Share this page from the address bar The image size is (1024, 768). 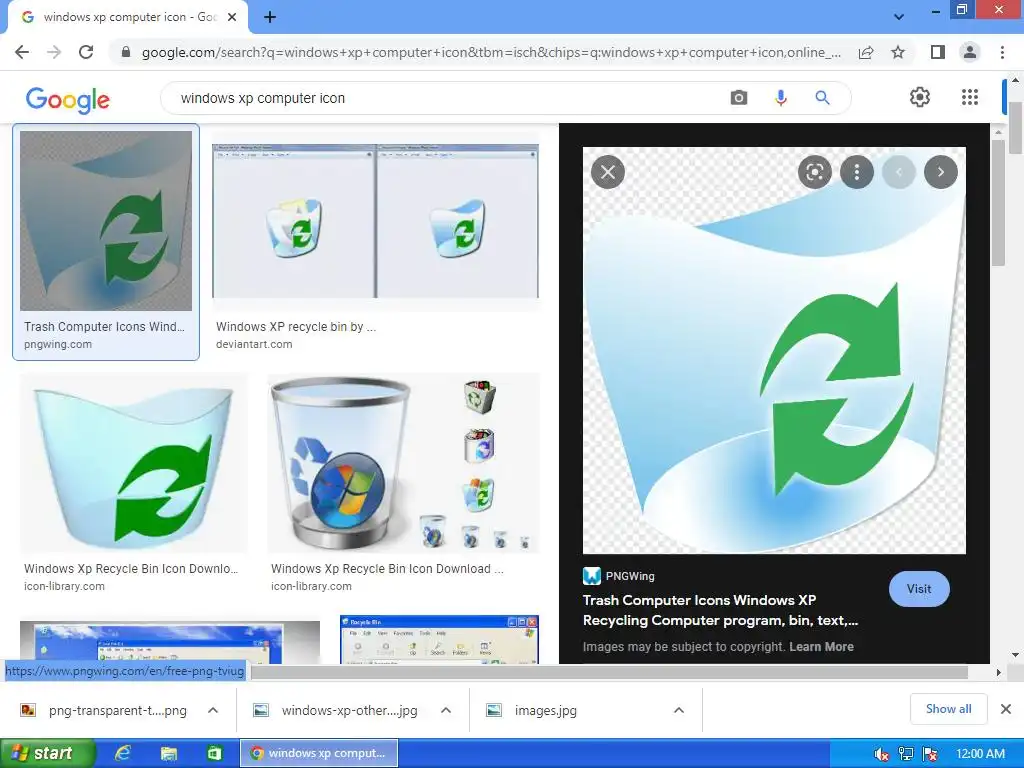pos(866,52)
